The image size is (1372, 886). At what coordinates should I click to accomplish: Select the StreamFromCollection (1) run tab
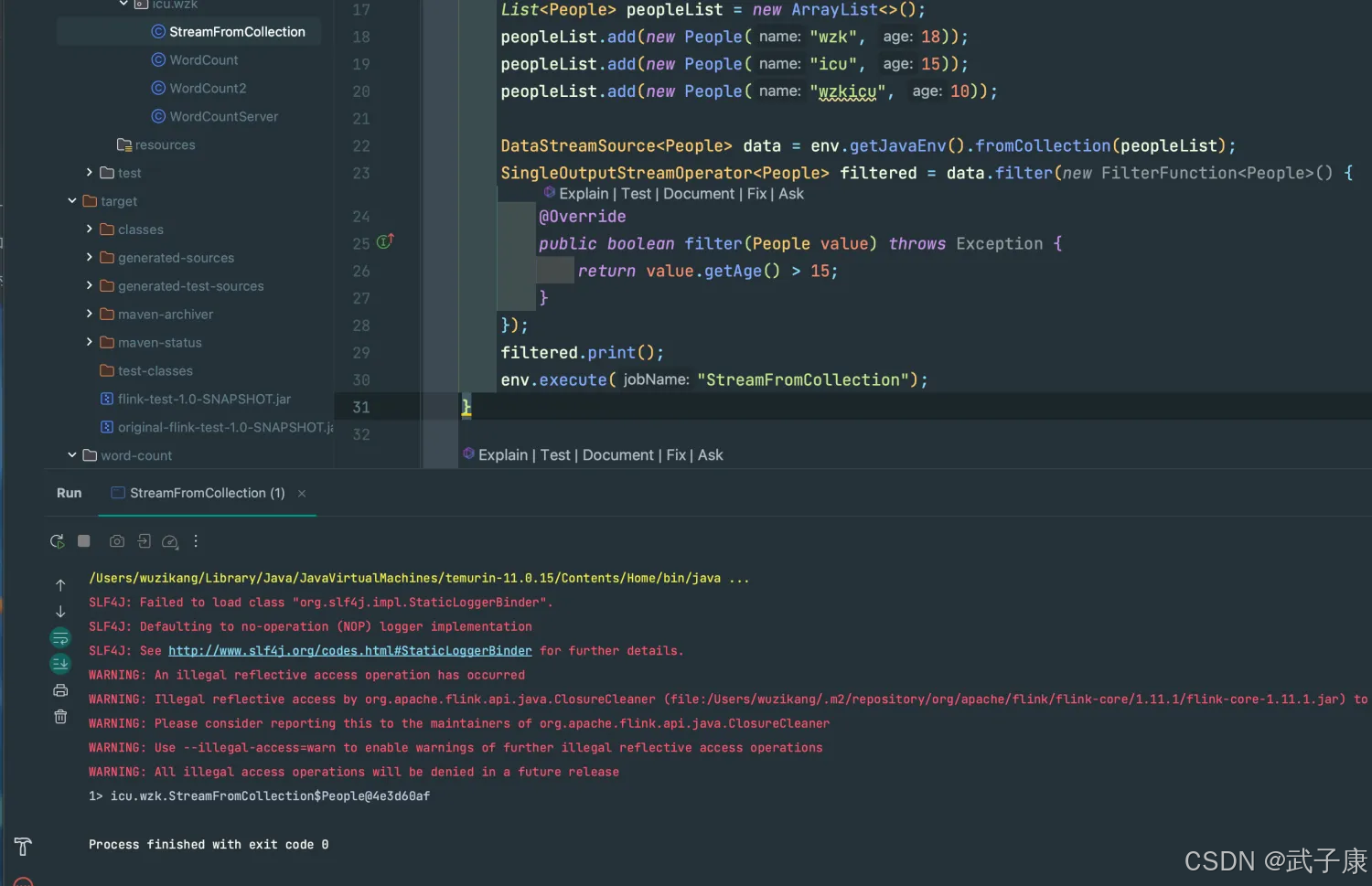pos(207,493)
